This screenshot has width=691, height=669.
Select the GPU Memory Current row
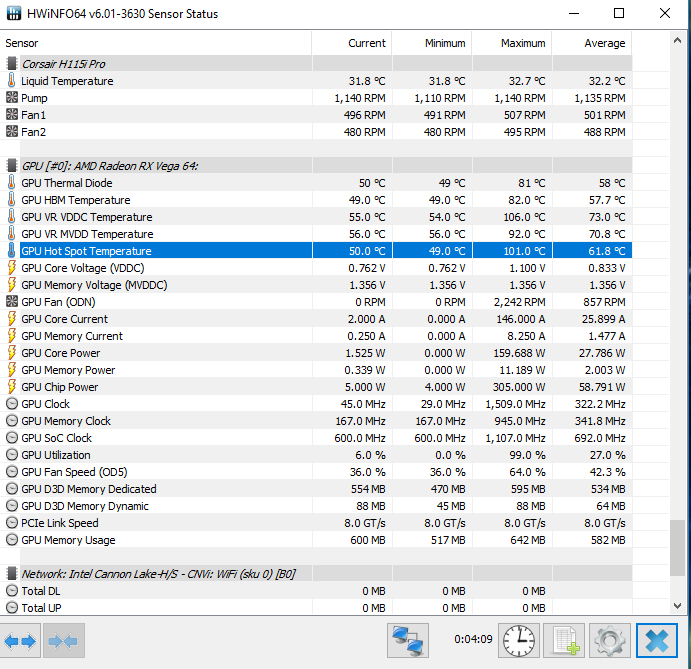click(316, 335)
